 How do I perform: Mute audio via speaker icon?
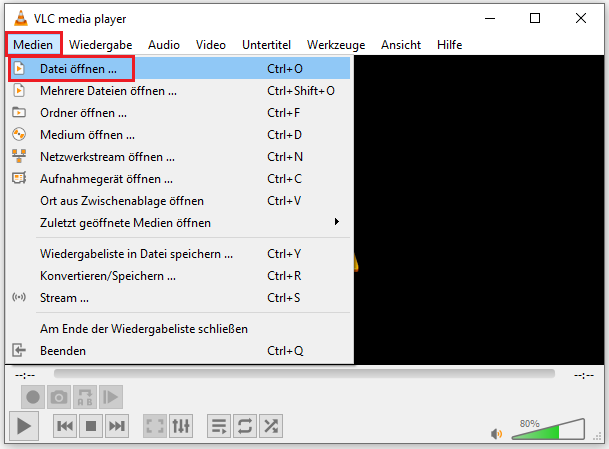[496, 433]
